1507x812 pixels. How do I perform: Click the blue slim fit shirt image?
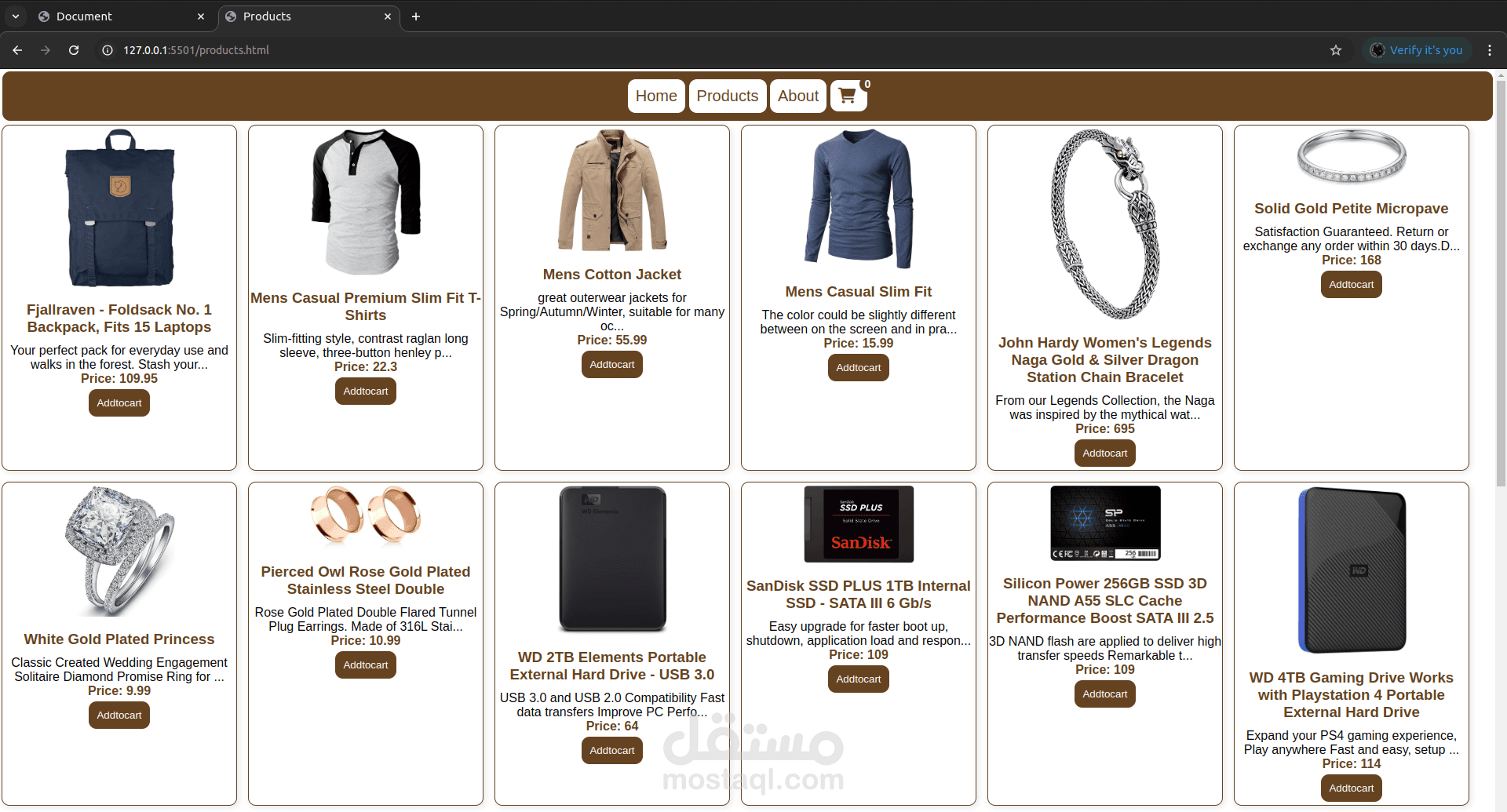coord(859,199)
